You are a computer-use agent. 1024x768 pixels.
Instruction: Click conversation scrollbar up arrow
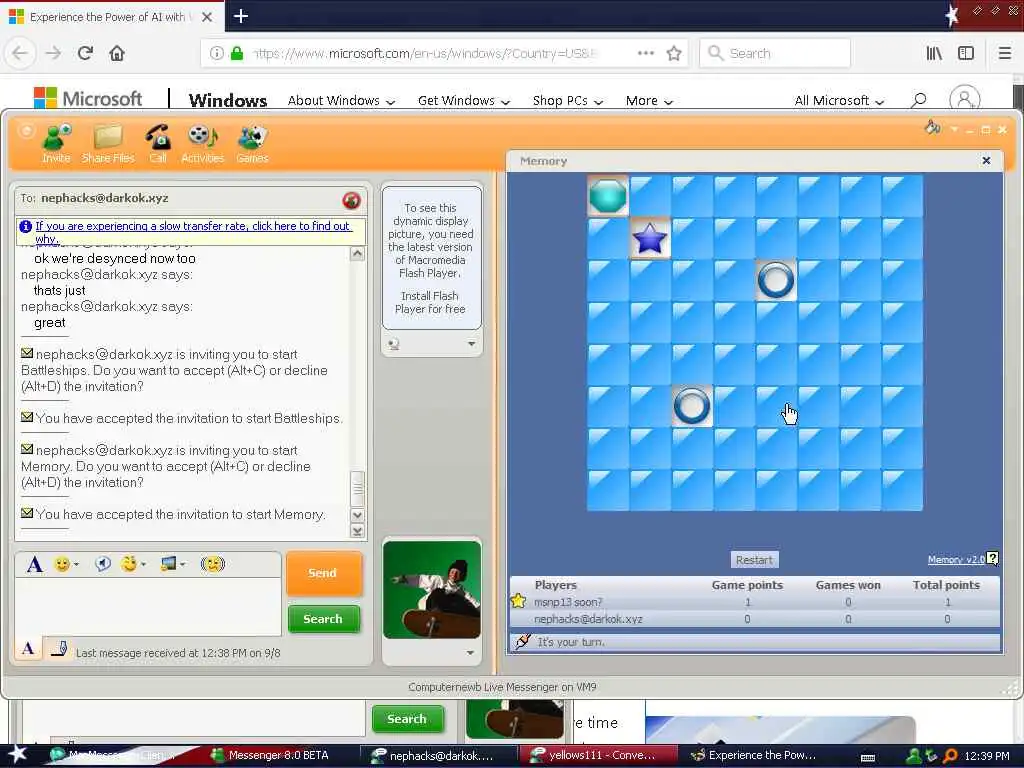click(357, 253)
